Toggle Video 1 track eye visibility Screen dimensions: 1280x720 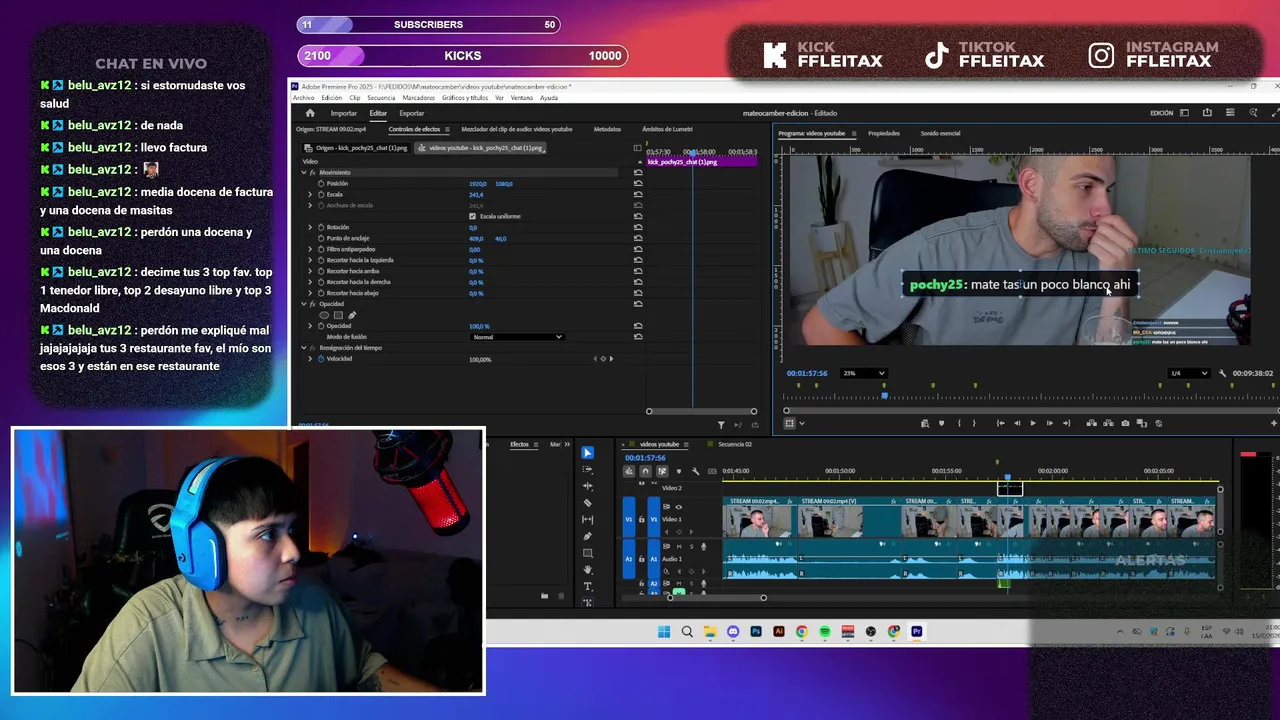pos(679,507)
